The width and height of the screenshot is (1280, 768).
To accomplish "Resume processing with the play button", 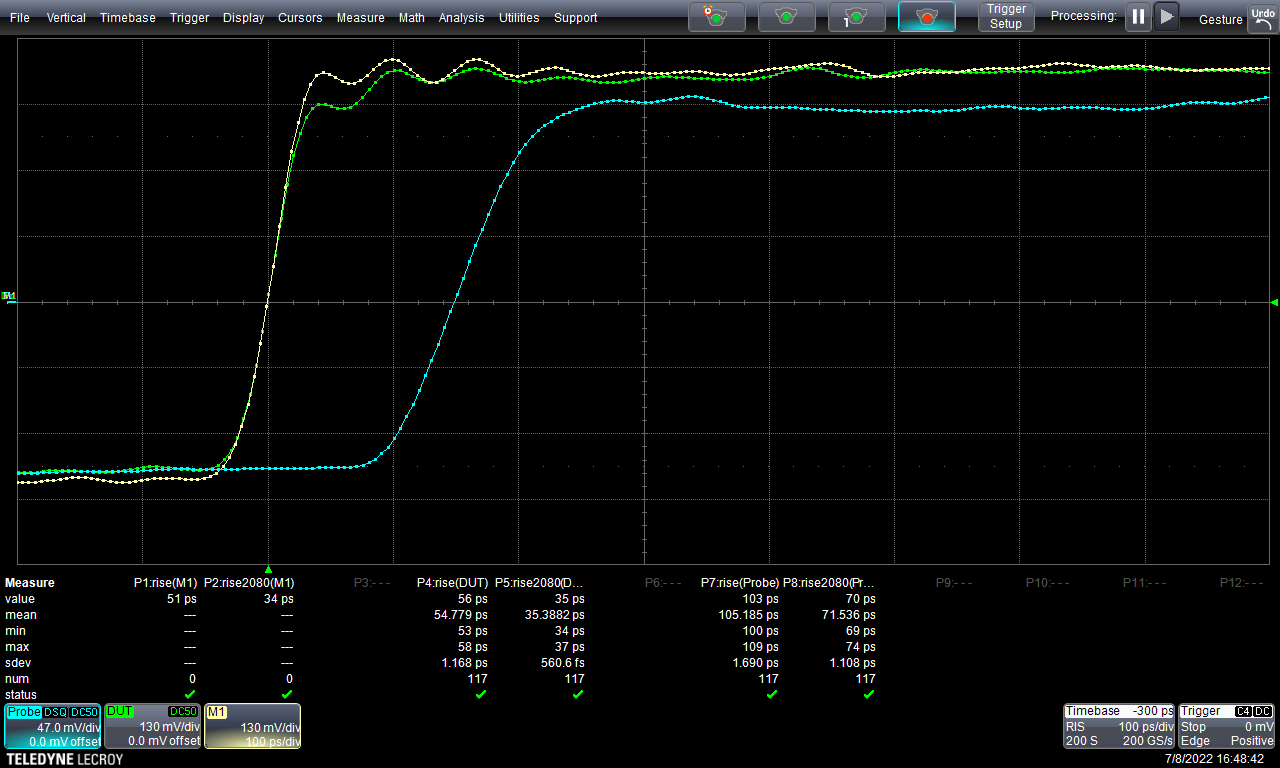I will click(1166, 16).
